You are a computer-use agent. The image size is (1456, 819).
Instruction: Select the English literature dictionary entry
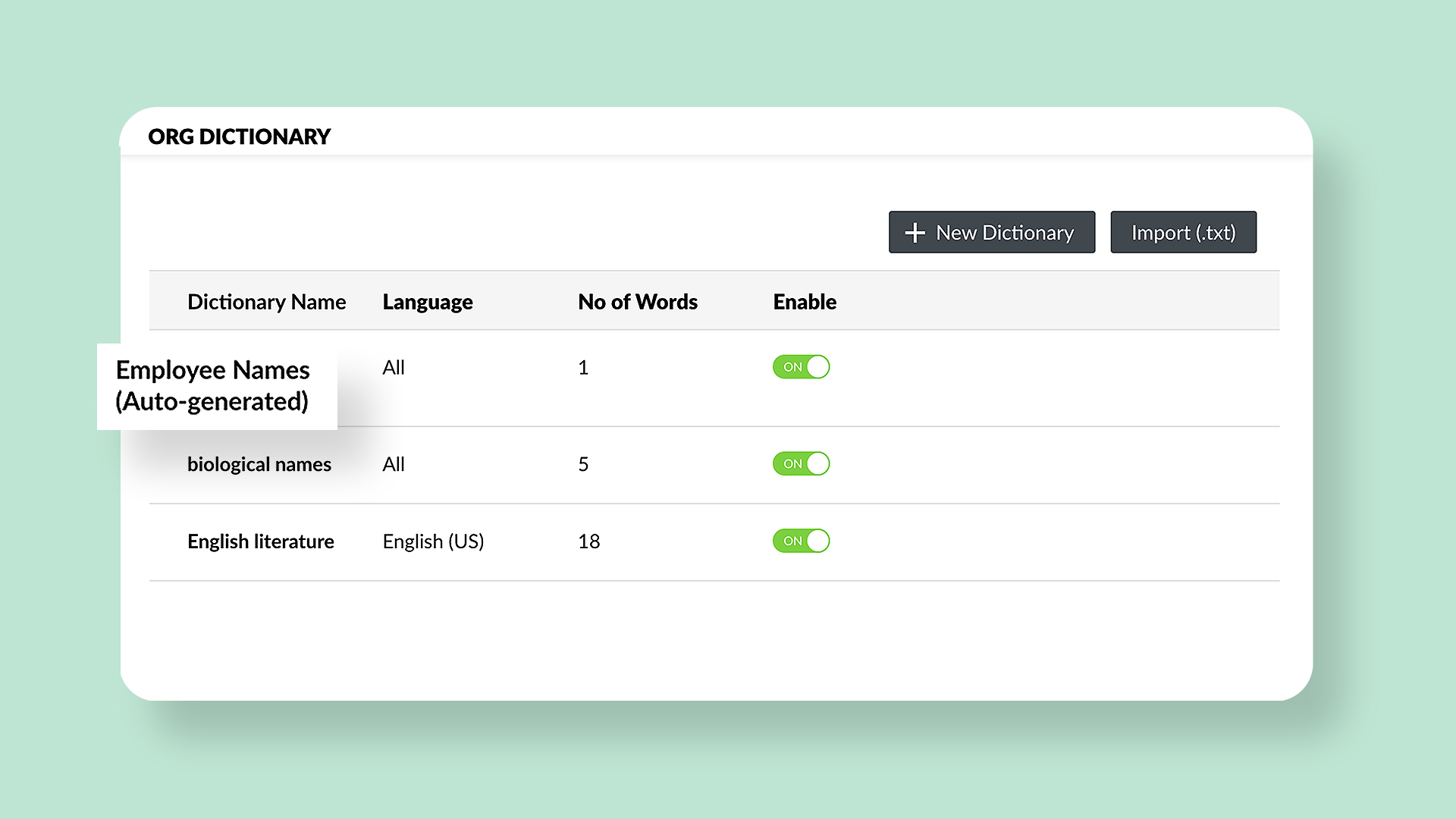(x=261, y=541)
